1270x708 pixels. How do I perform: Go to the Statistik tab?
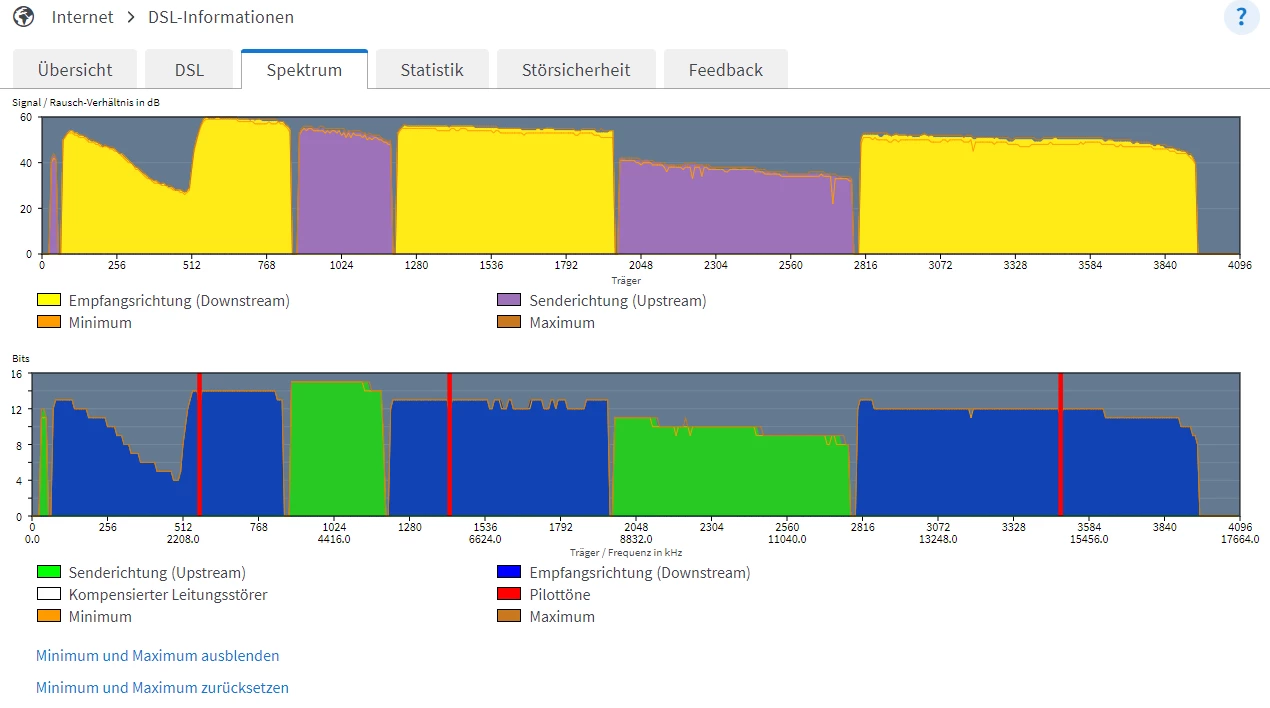pos(432,70)
